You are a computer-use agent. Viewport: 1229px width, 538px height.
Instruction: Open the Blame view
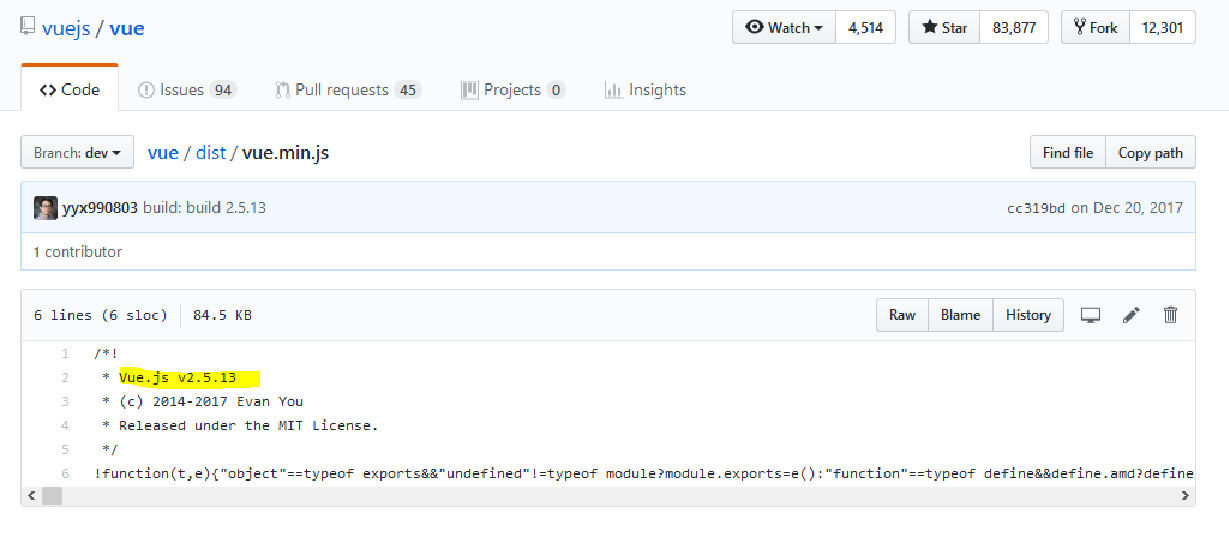coord(960,315)
